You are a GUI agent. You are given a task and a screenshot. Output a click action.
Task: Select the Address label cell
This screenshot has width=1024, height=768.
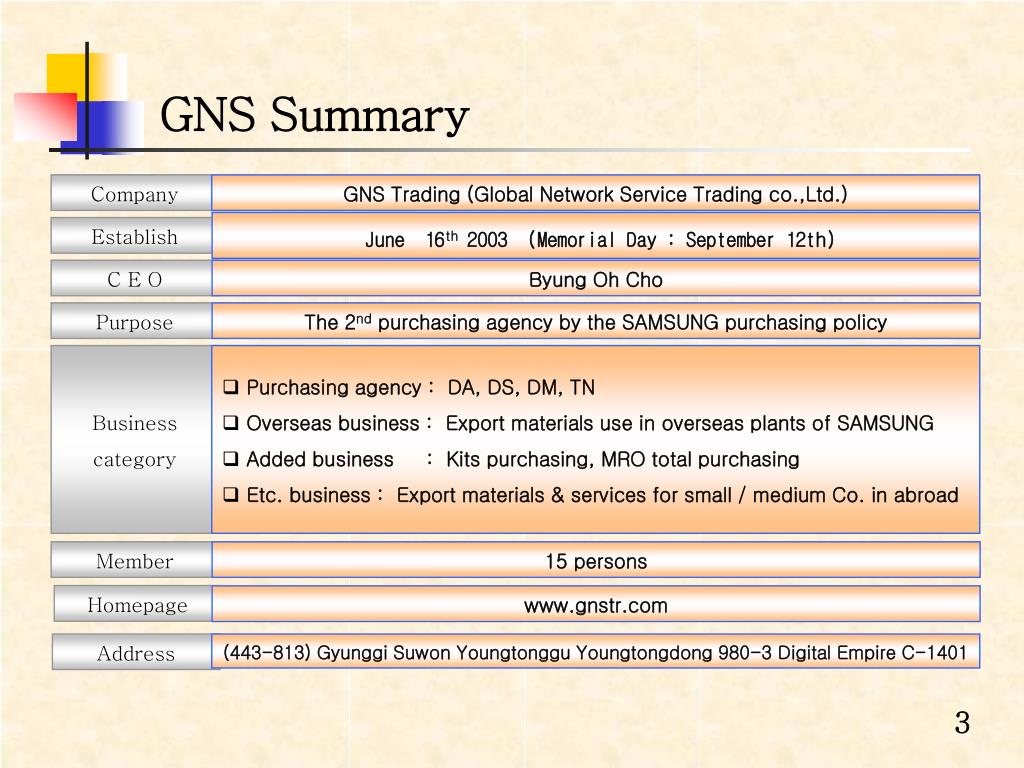[x=132, y=652]
